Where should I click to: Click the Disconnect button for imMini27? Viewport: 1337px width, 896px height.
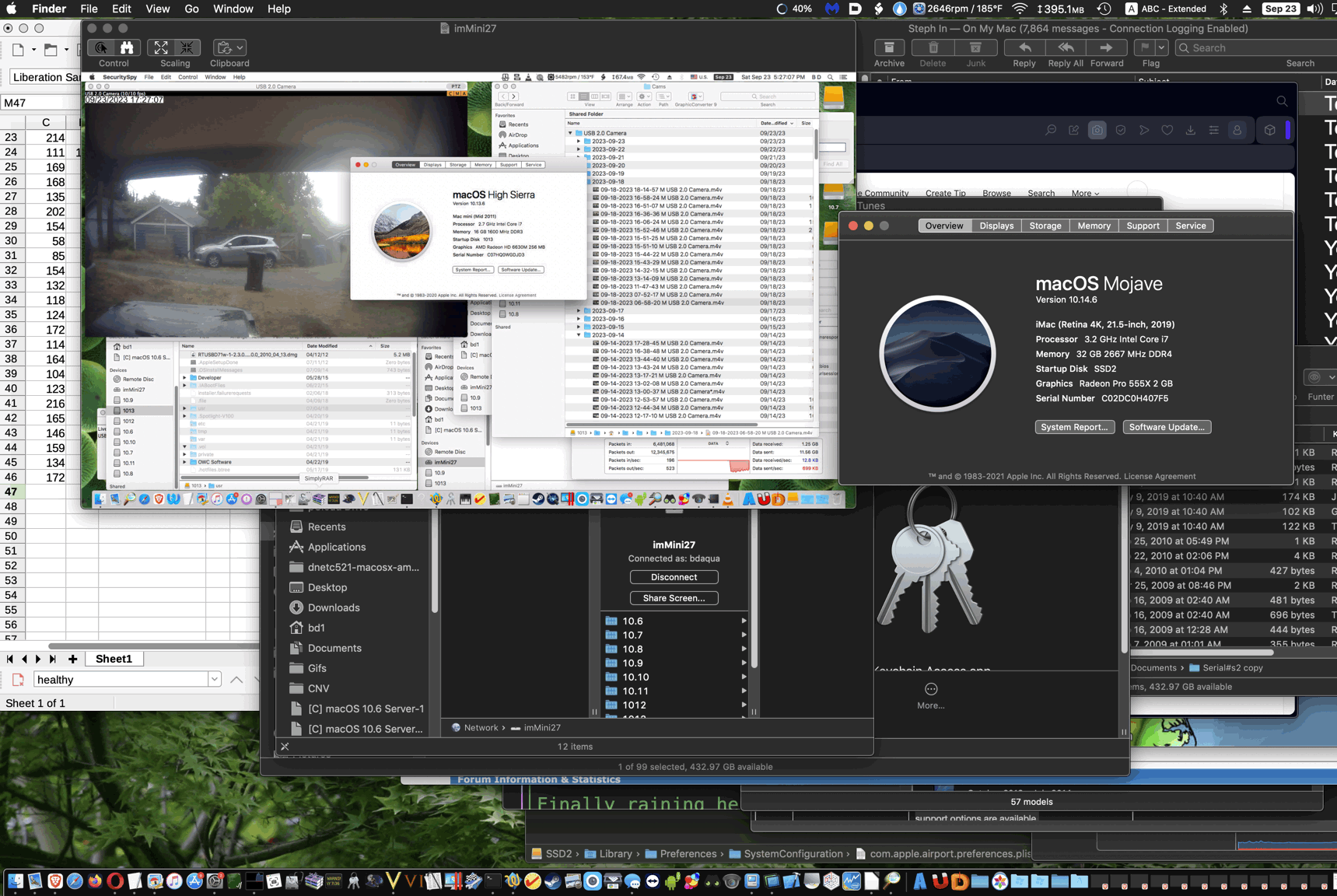pos(674,577)
